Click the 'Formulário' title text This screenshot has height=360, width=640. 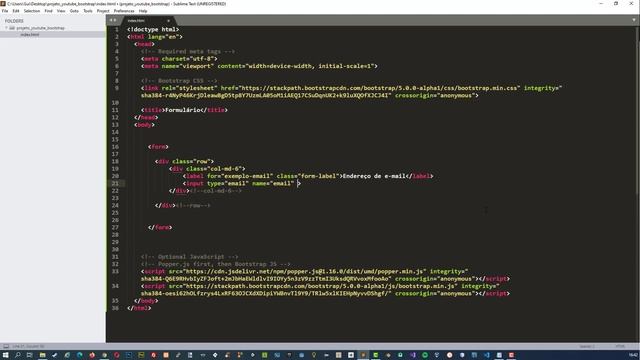coord(182,110)
